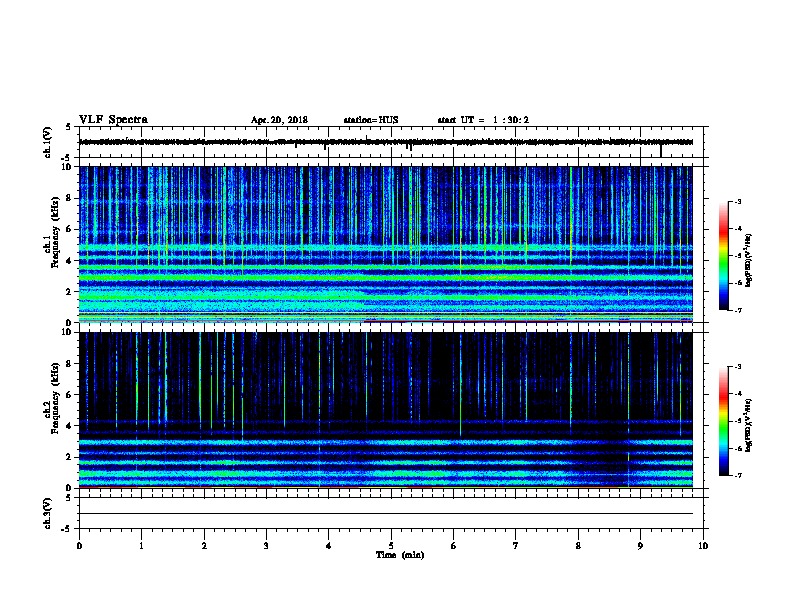This screenshot has height=612, width=792.
Task: Click the ch.1 voltage waveform trace
Action: [386, 142]
